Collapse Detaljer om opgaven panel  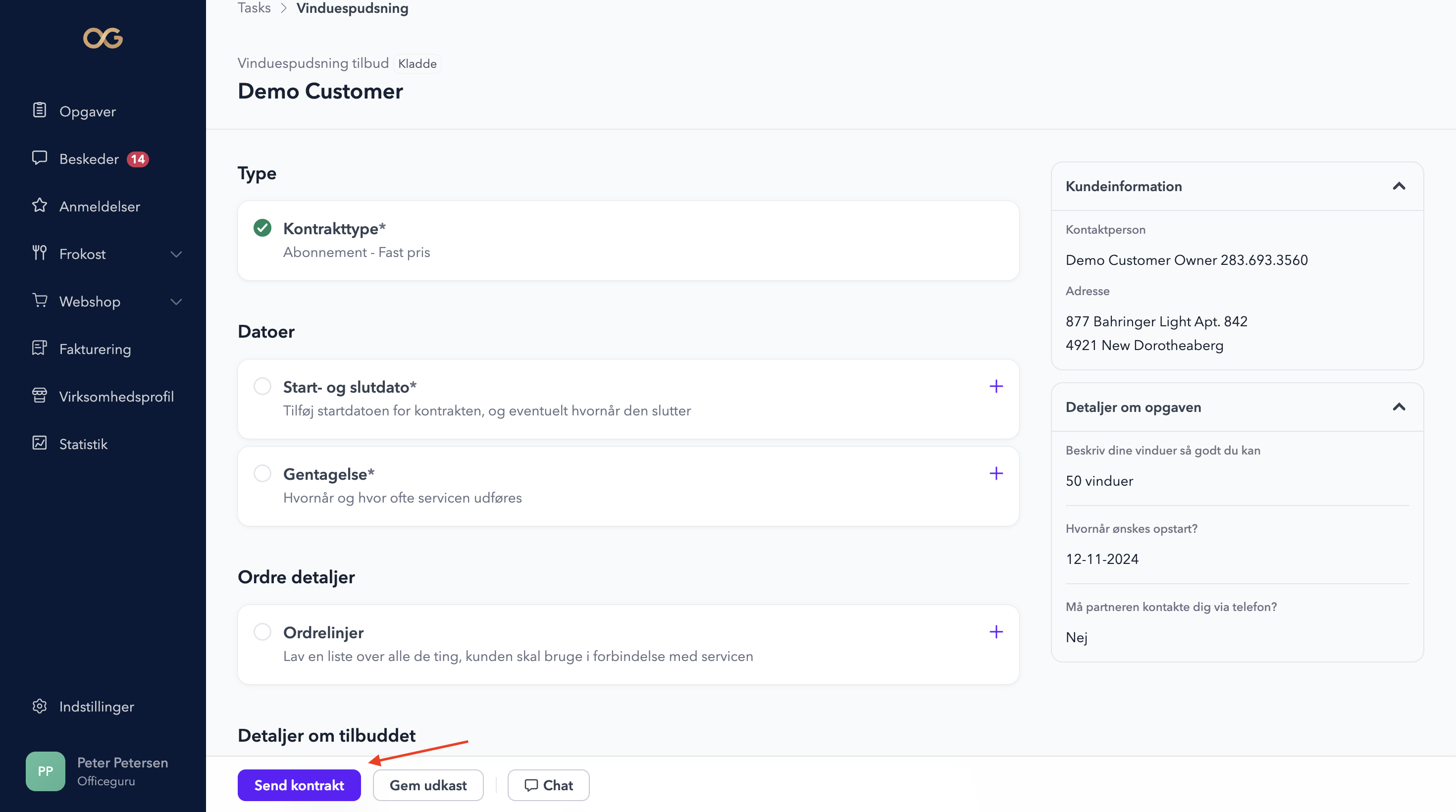coord(1399,407)
